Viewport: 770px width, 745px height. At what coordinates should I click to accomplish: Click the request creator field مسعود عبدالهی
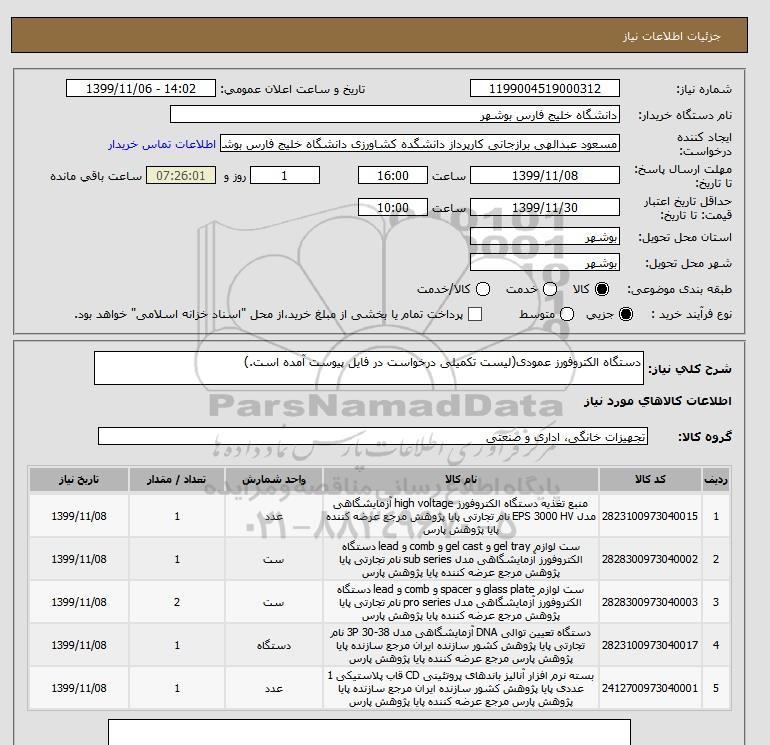pos(420,143)
